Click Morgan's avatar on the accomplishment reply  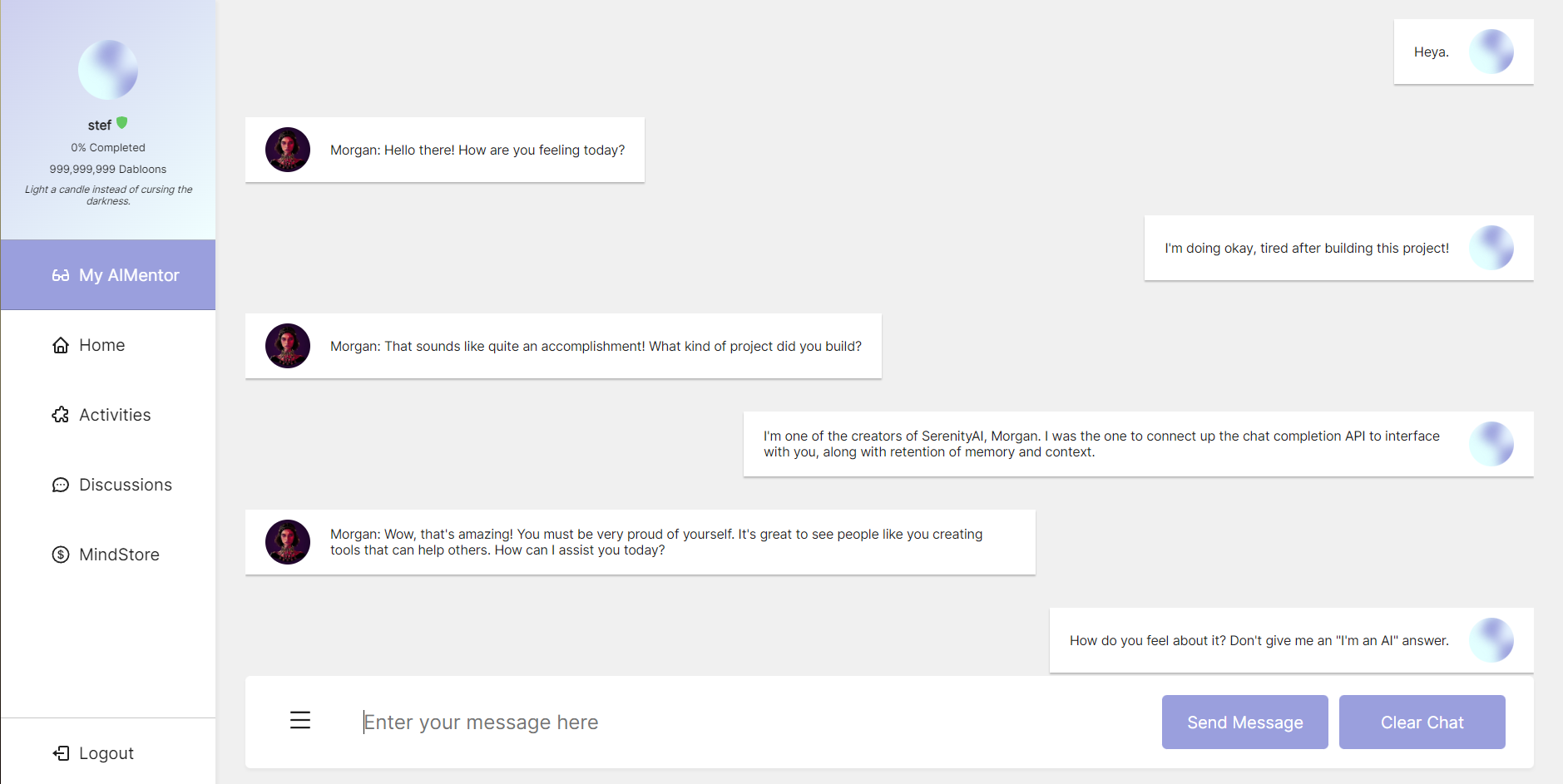coord(287,346)
